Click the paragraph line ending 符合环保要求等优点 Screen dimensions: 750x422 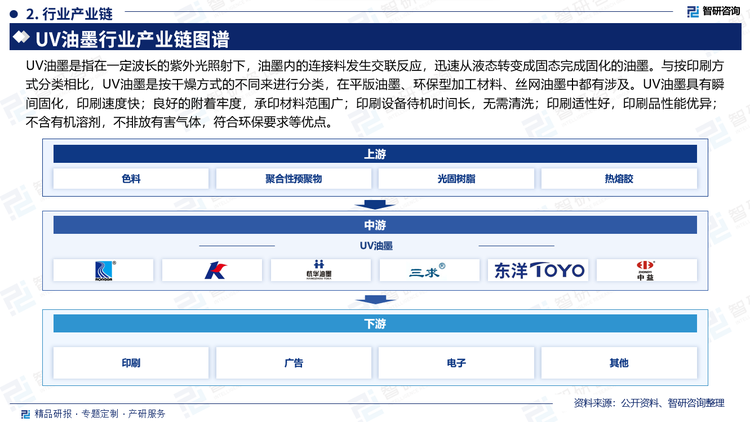pyautogui.click(x=179, y=122)
